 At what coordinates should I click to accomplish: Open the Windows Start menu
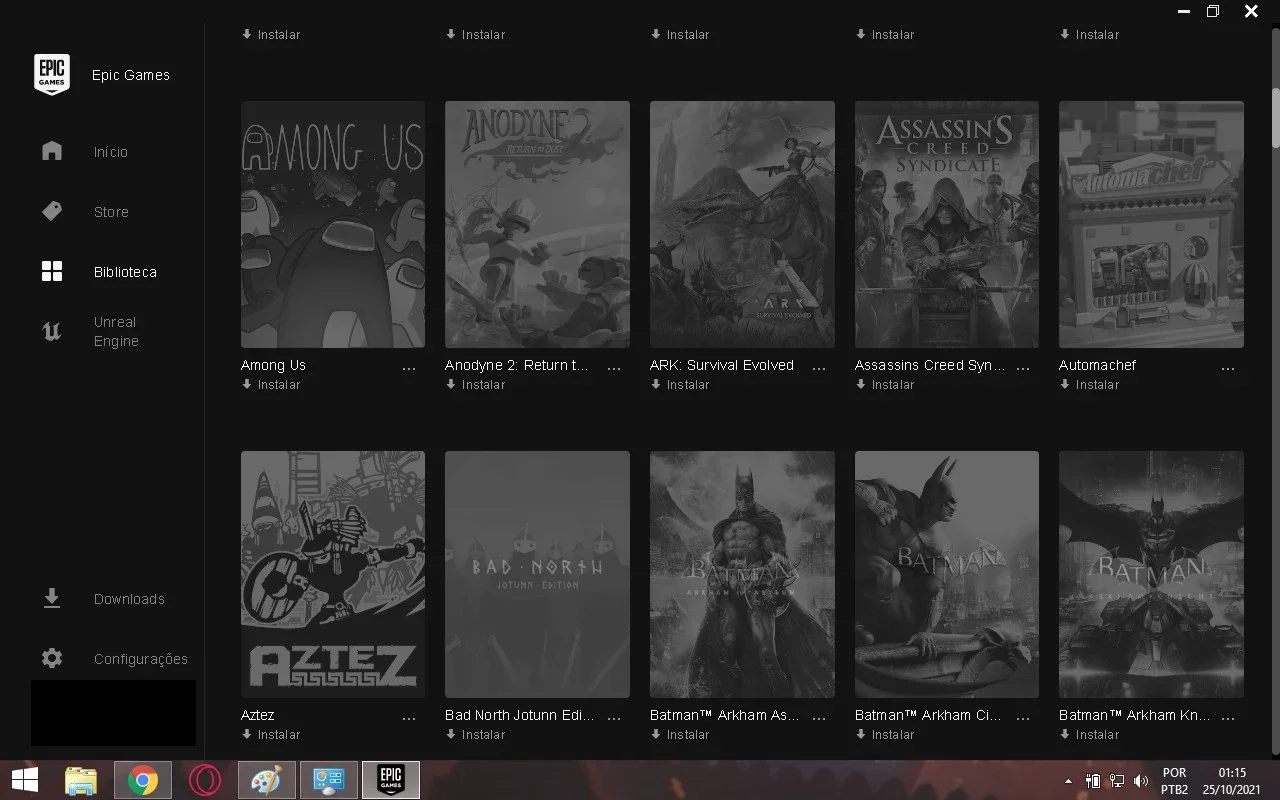pos(25,780)
